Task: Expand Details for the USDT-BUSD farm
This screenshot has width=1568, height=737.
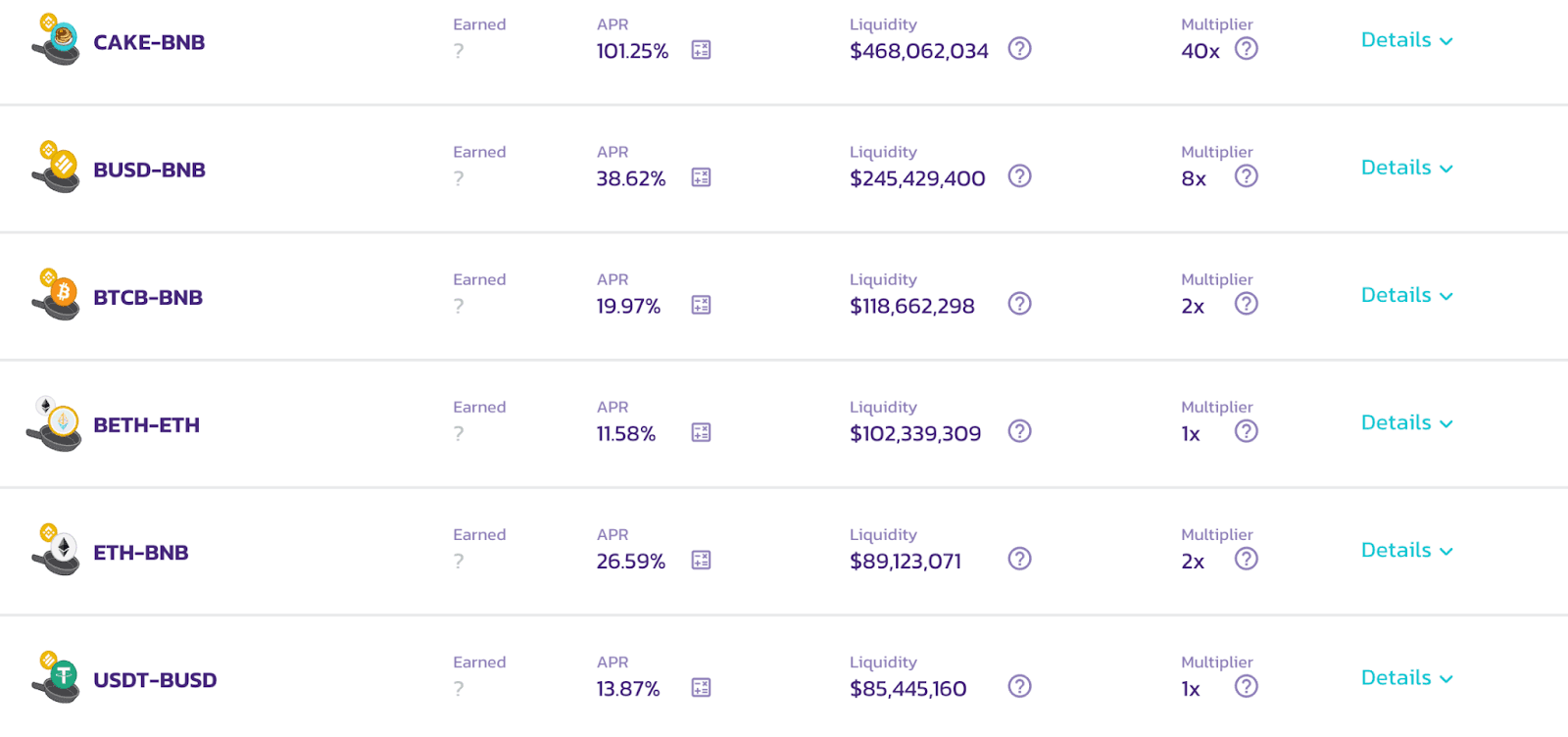Action: [1405, 677]
